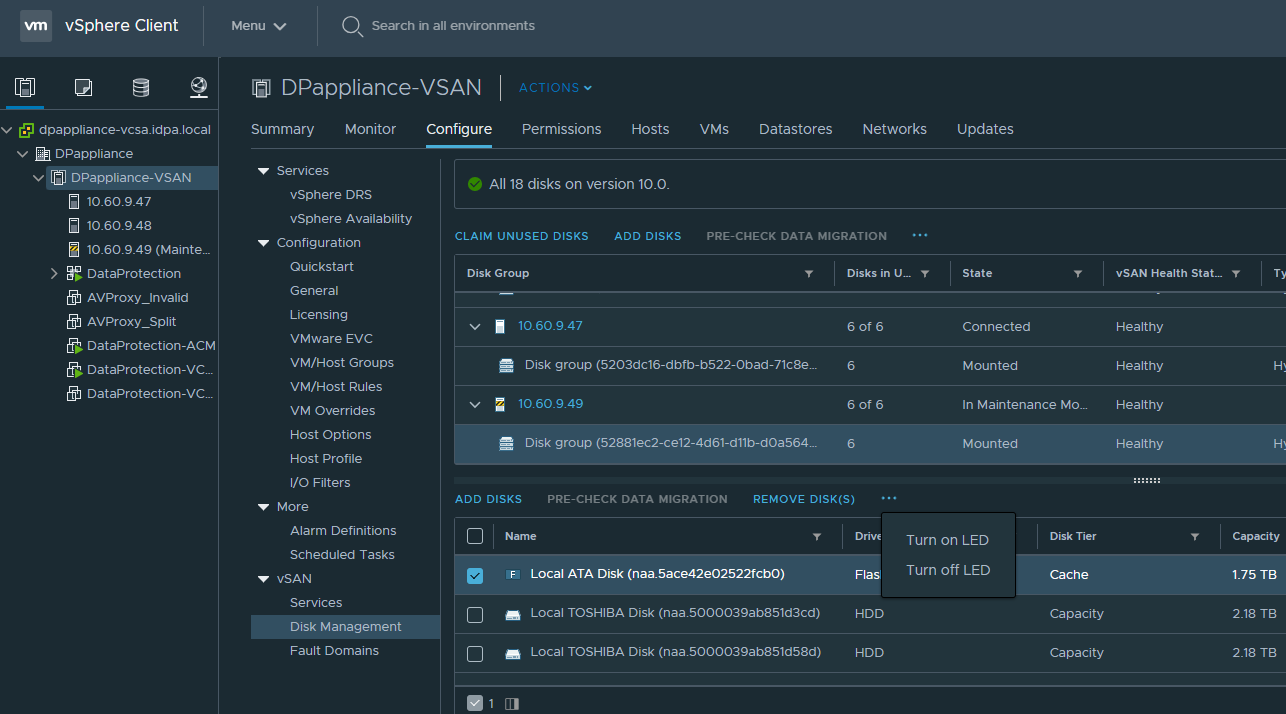Screen dimensions: 1286x714
Task: Open the Hosts and Clusters inventory view icon
Action: pyautogui.click(x=25, y=88)
